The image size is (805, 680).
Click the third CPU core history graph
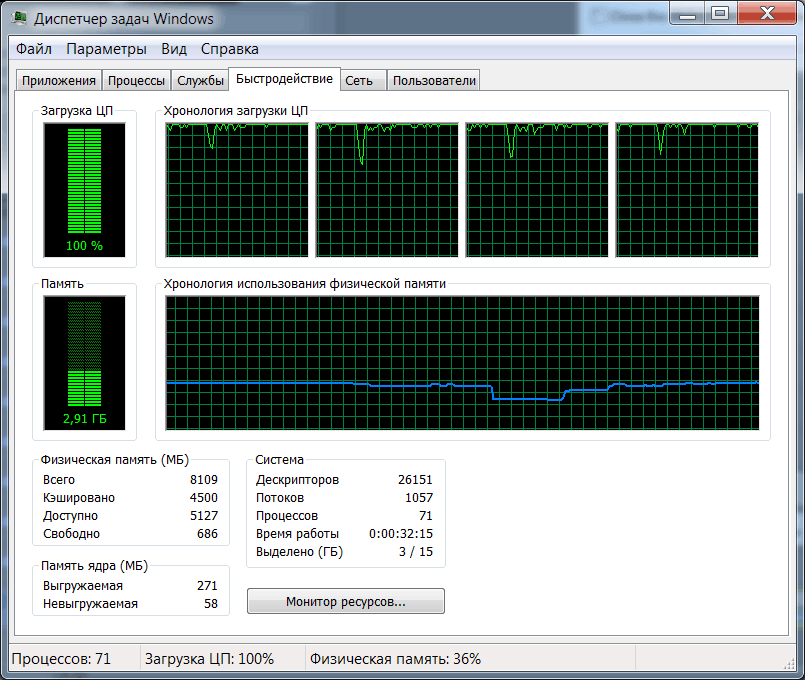tap(537, 190)
